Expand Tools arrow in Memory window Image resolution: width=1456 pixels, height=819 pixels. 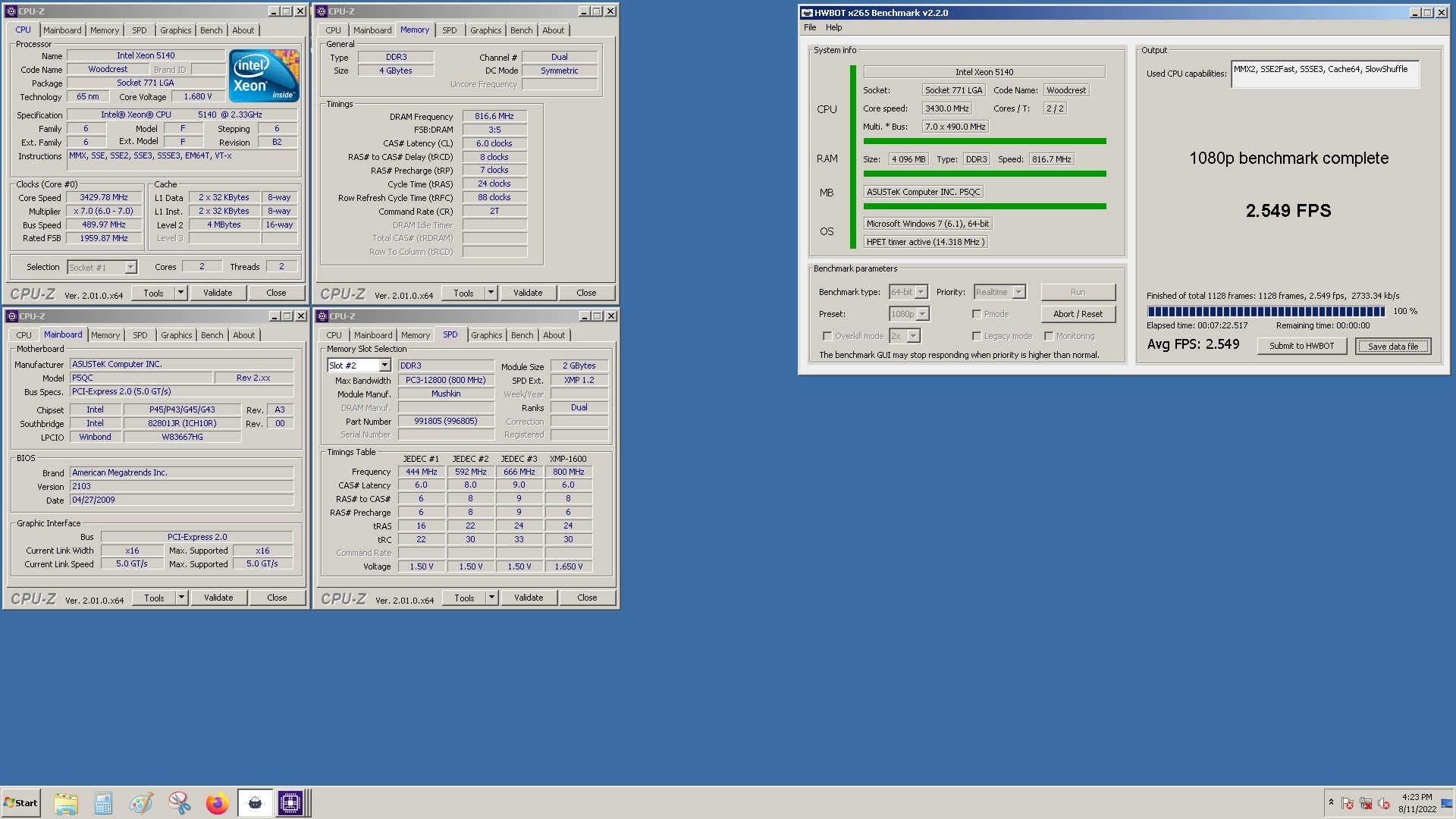(491, 293)
